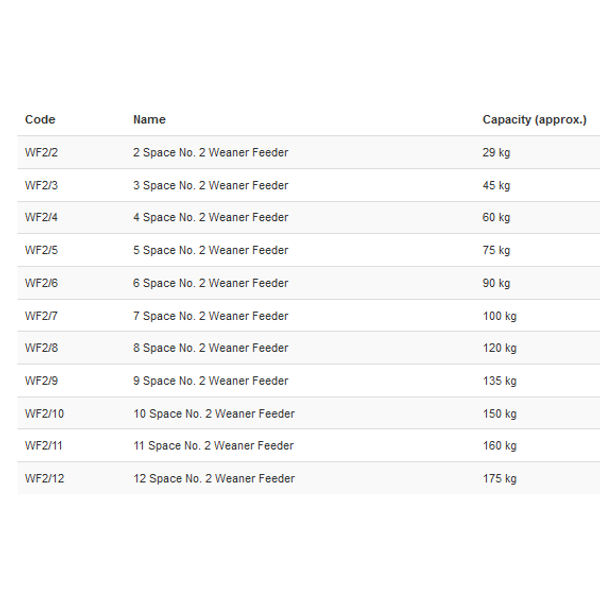Click the 10 Space No. 2 Weaner Feeder name
This screenshot has width=600, height=600.
pyautogui.click(x=214, y=414)
